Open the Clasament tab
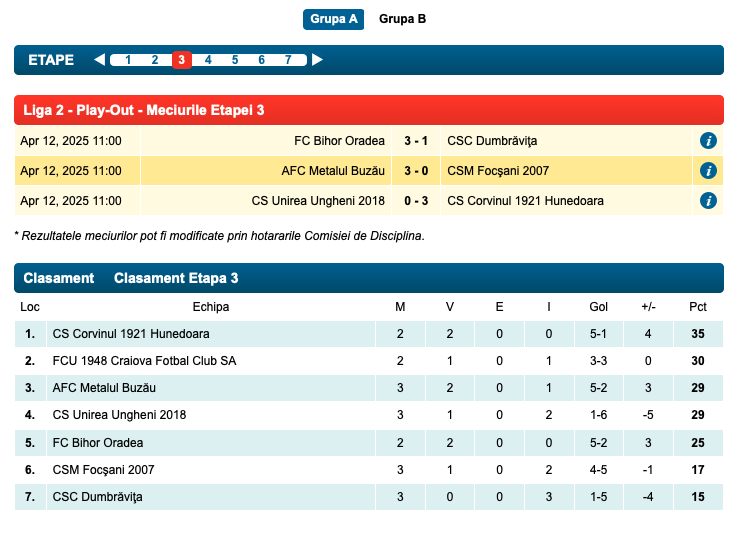This screenshot has height=536, width=737. tap(59, 278)
